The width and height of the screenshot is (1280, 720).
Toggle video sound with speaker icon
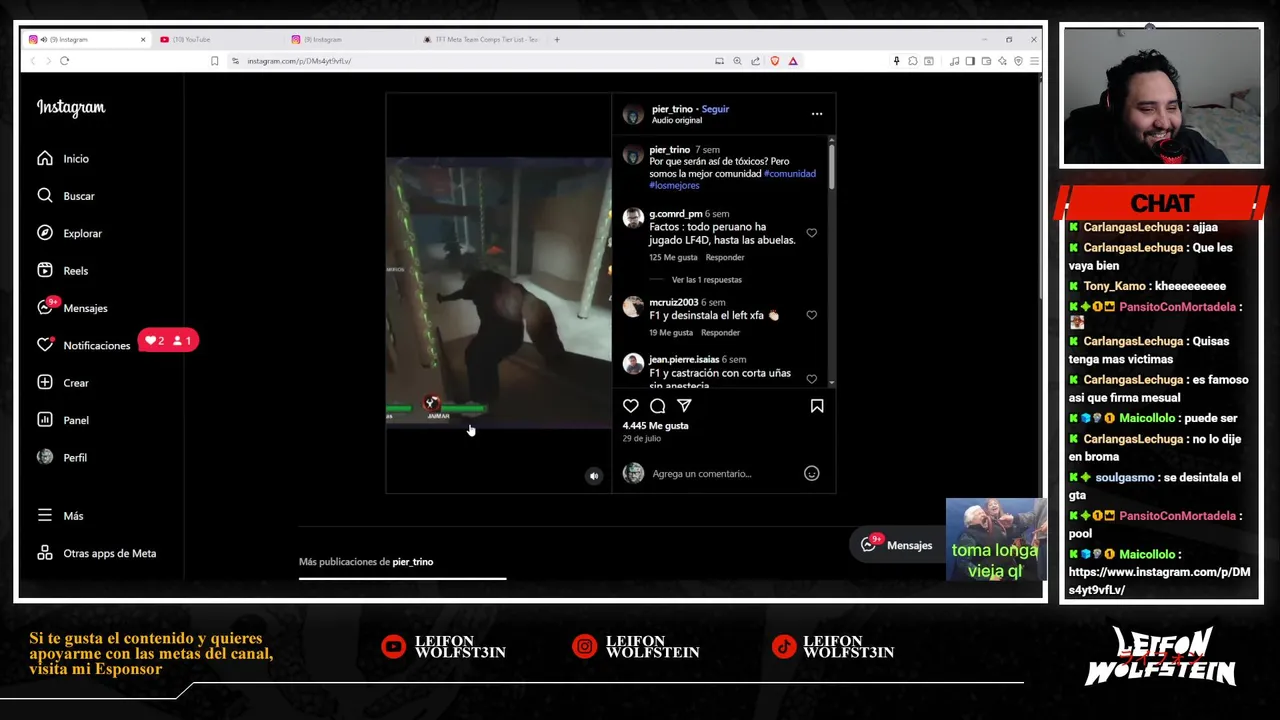click(x=594, y=476)
